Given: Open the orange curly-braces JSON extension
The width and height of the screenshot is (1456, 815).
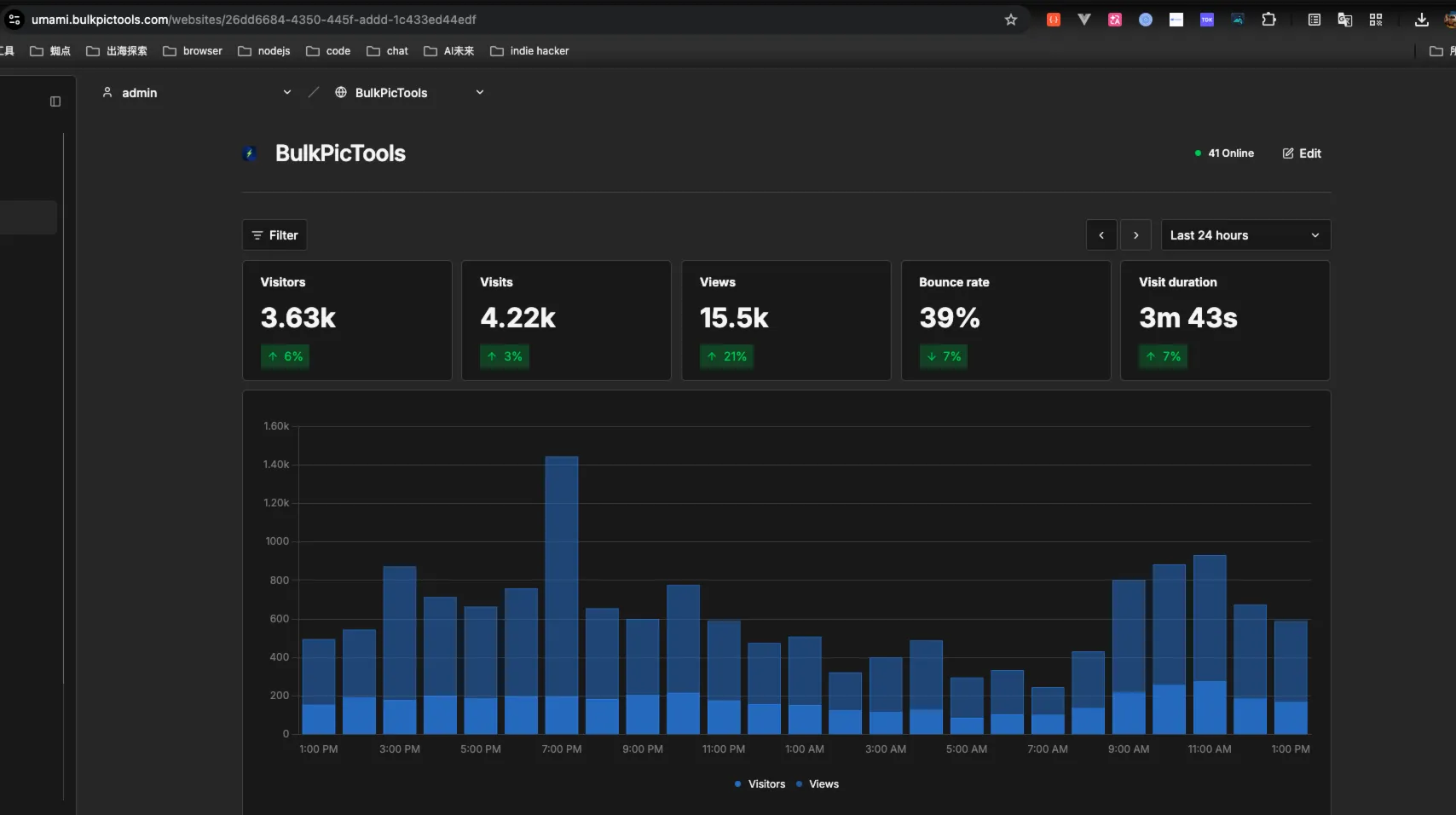Looking at the screenshot, I should pyautogui.click(x=1054, y=20).
